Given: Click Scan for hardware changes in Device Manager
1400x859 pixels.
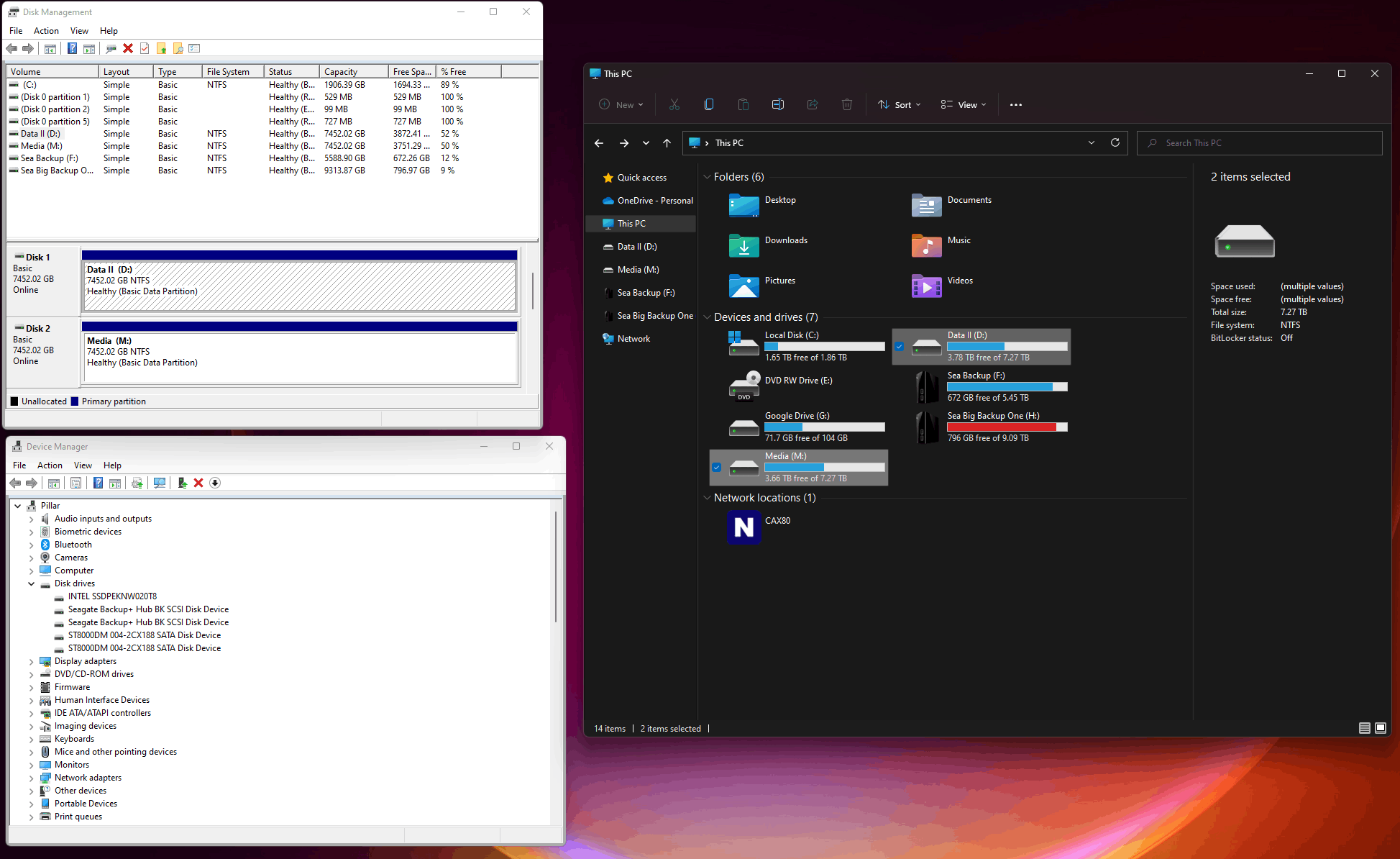Looking at the screenshot, I should tap(160, 483).
